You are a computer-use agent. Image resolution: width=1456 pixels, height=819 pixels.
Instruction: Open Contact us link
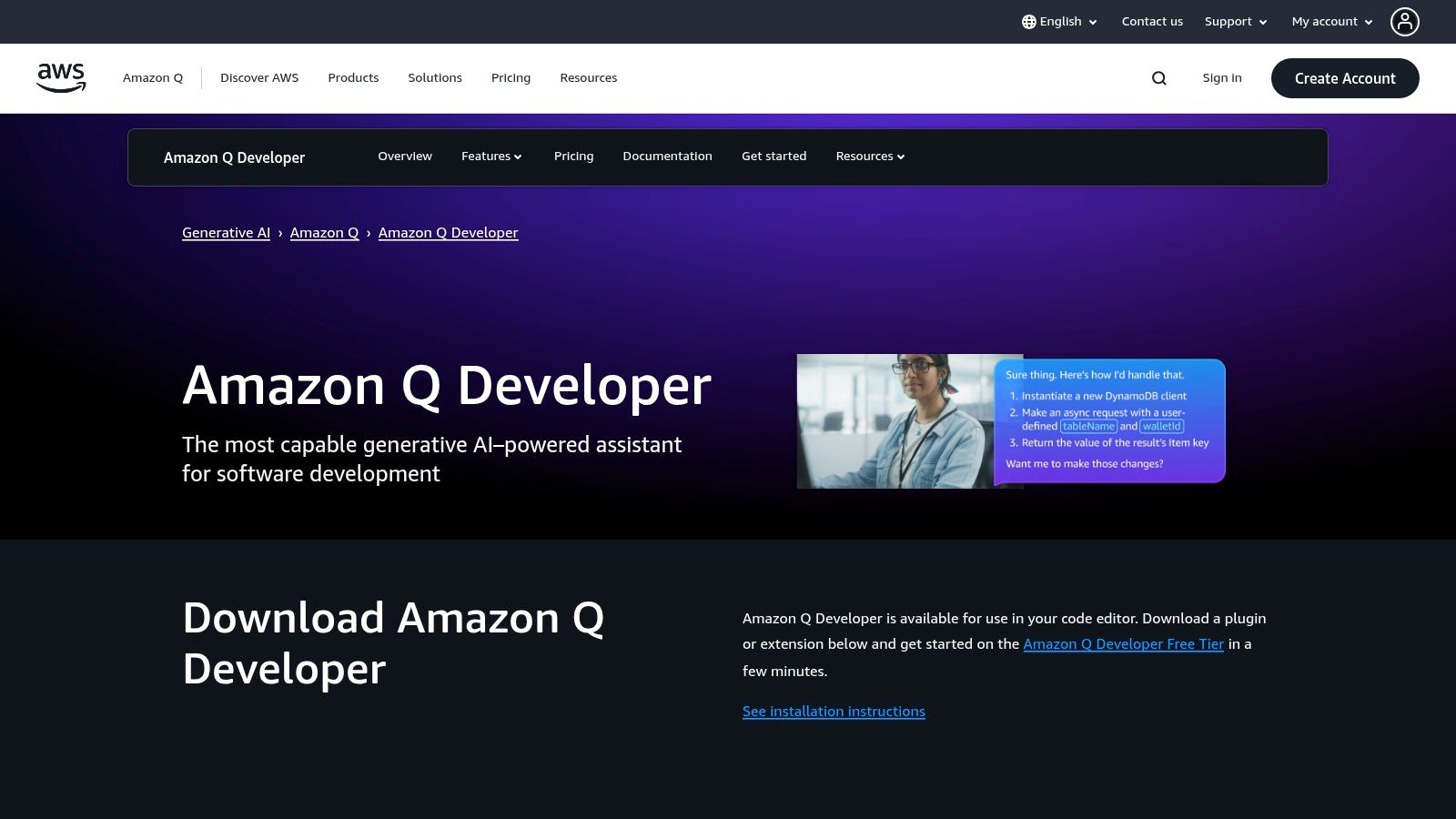coord(1152,22)
